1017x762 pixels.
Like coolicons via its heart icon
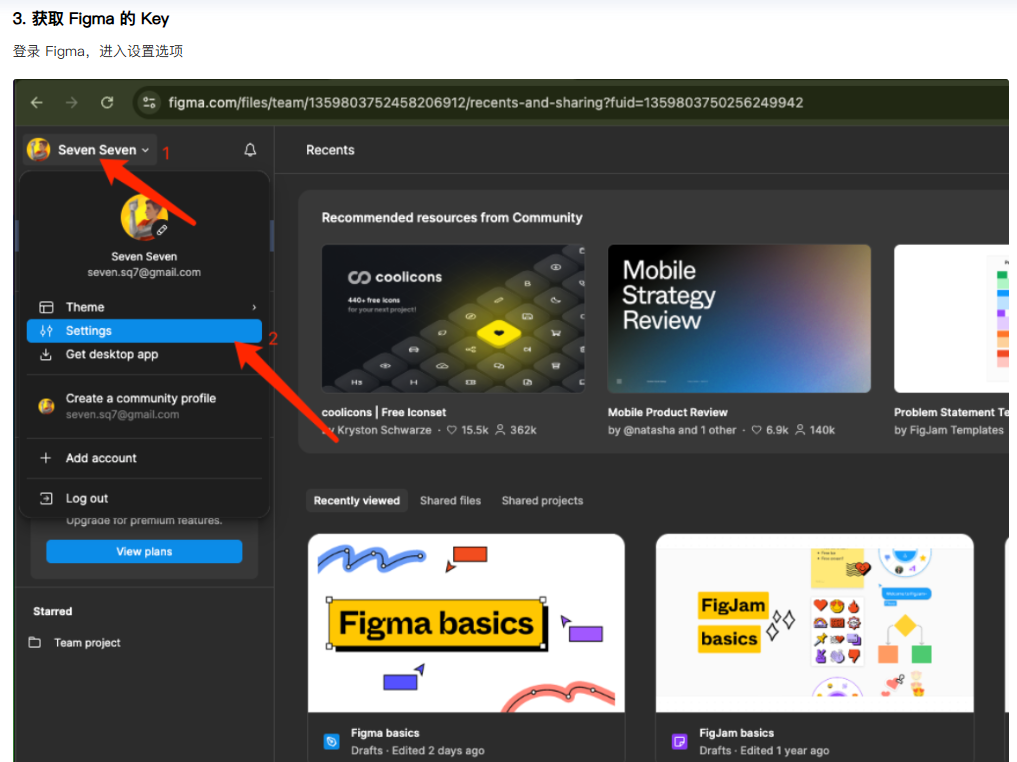(x=452, y=430)
